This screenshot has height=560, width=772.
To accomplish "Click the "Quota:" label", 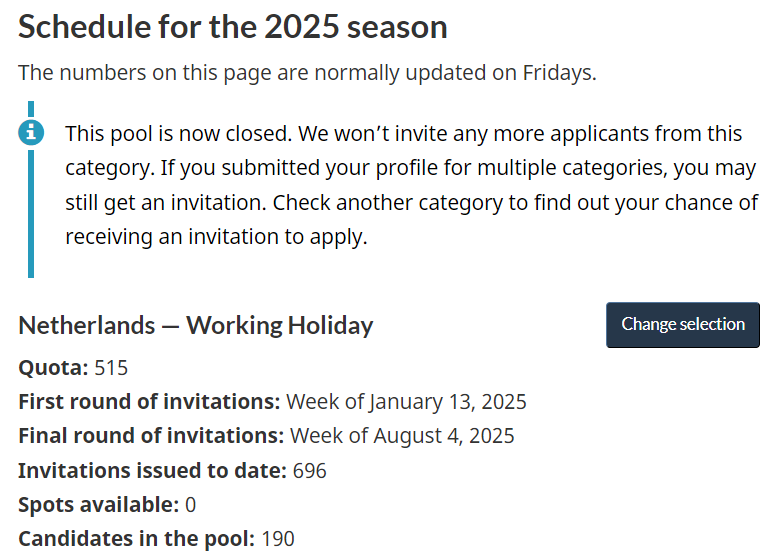I will pos(54,368).
